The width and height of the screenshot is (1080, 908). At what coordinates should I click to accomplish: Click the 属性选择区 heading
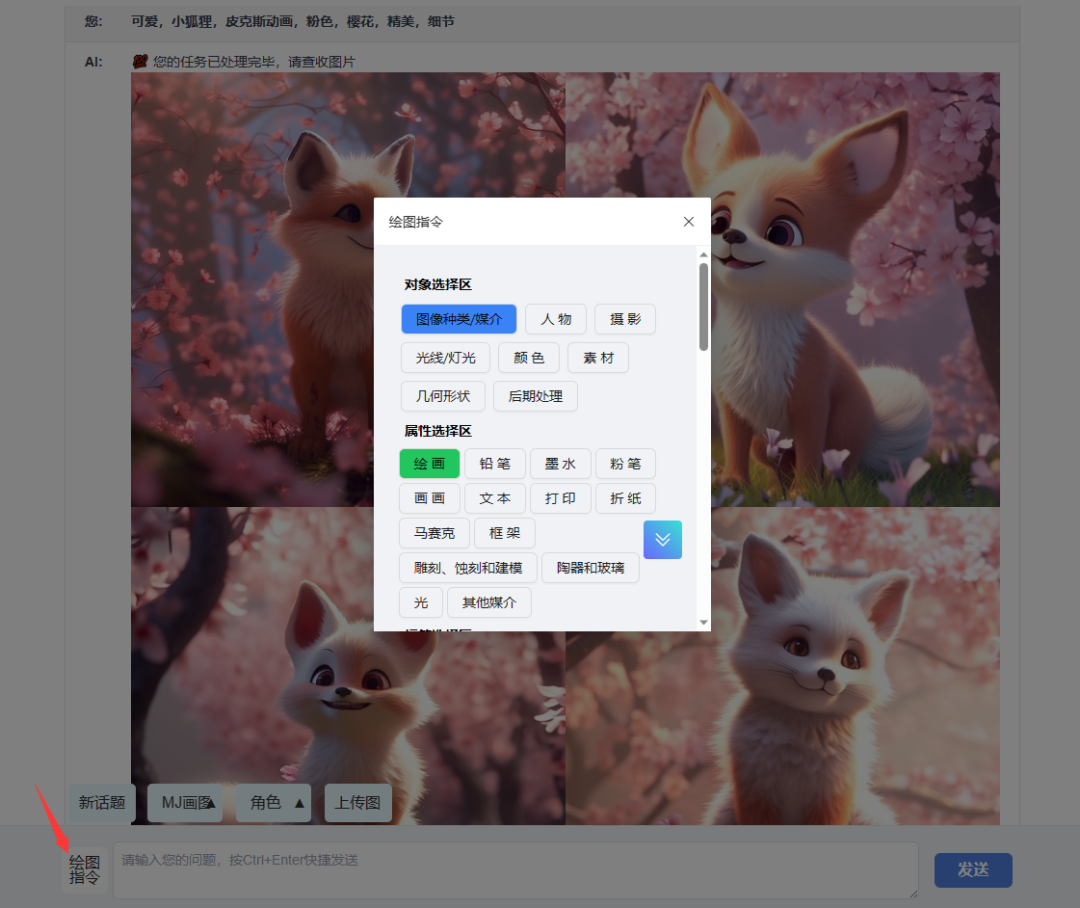pyautogui.click(x=438, y=431)
